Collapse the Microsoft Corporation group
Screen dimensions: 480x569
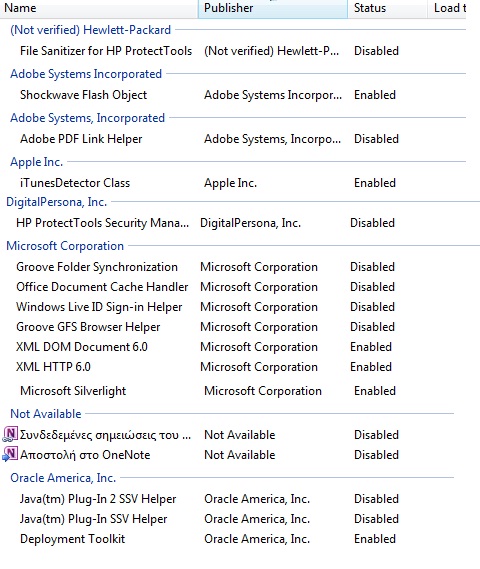tap(65, 246)
